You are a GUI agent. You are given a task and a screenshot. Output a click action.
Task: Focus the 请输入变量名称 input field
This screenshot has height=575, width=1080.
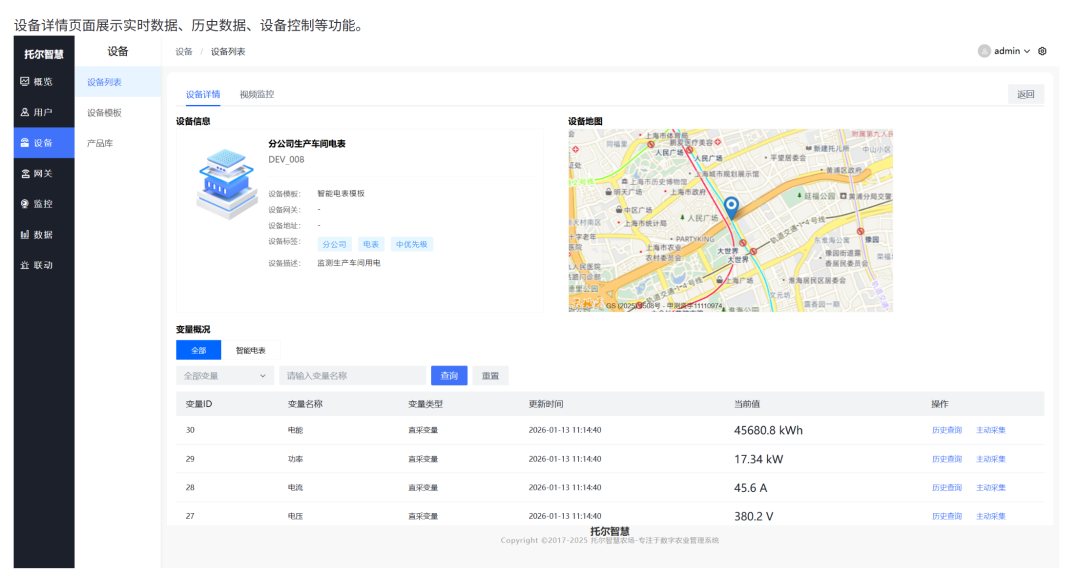(353, 375)
